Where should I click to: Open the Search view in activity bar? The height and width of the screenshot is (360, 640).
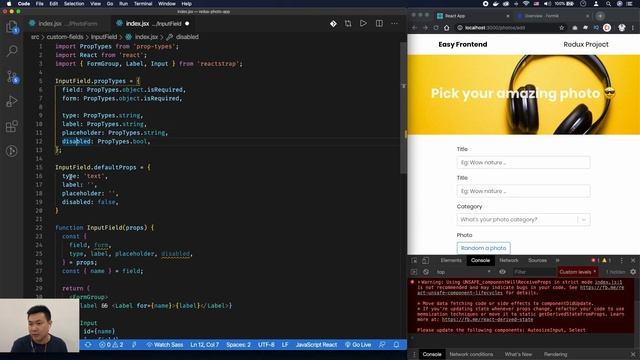pos(12,51)
